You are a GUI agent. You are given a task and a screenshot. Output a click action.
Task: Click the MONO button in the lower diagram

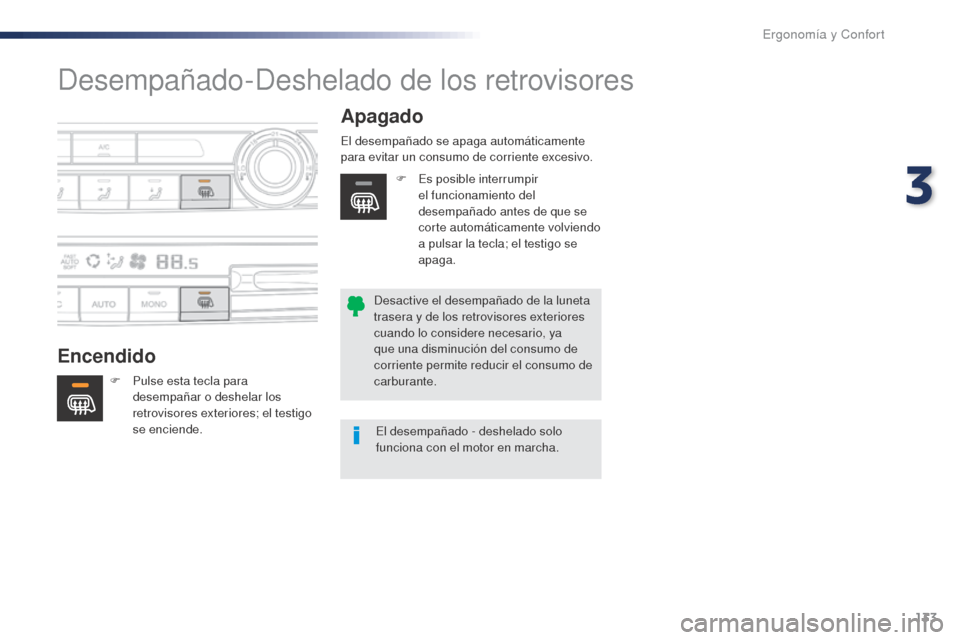click(x=154, y=304)
